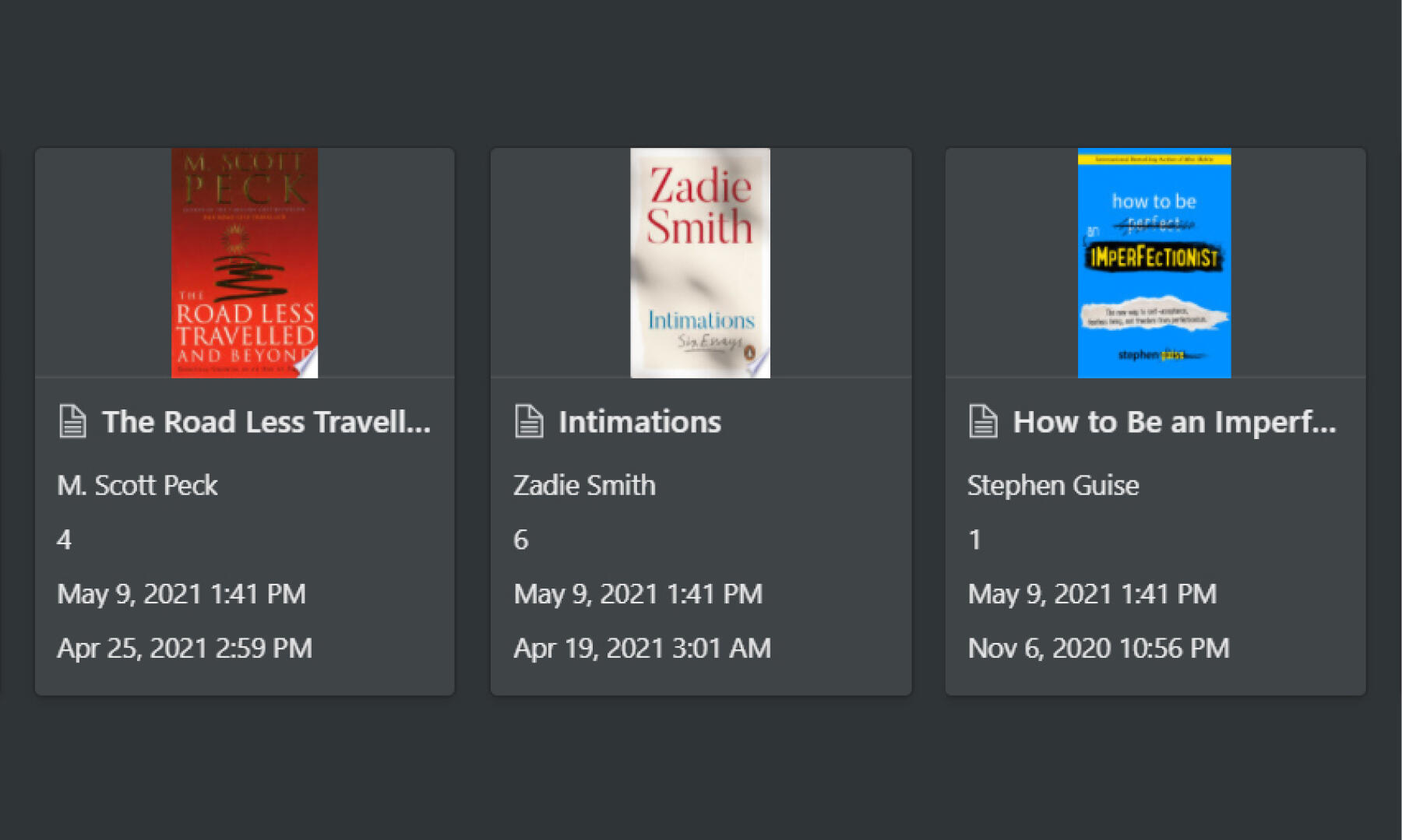Click the Nov 6, 2020 10:56 PM date
The height and width of the screenshot is (840, 1402).
pyautogui.click(x=1099, y=648)
